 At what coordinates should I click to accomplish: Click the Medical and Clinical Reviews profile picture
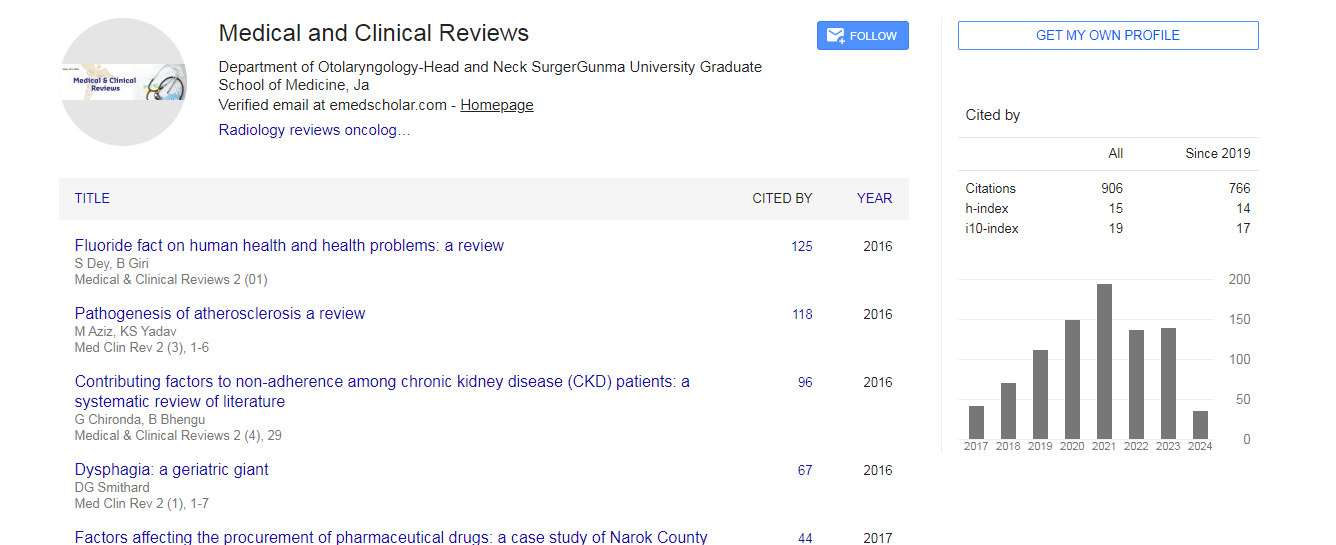(x=123, y=83)
